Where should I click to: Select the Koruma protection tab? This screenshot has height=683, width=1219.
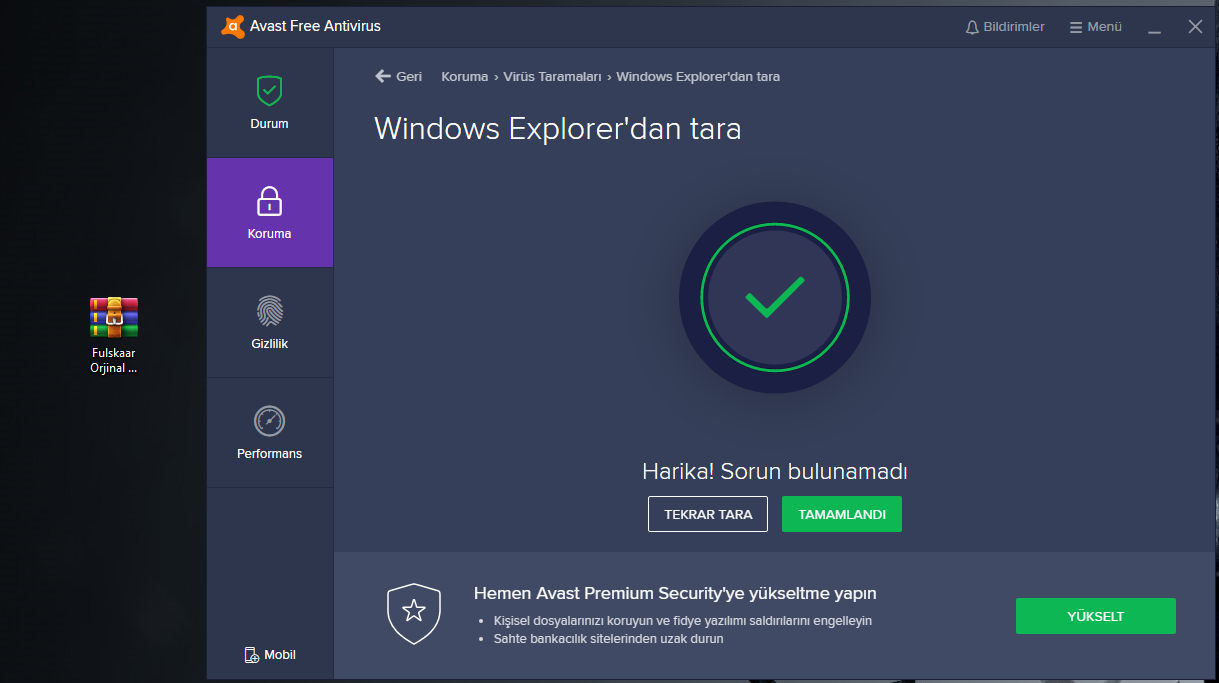[269, 212]
